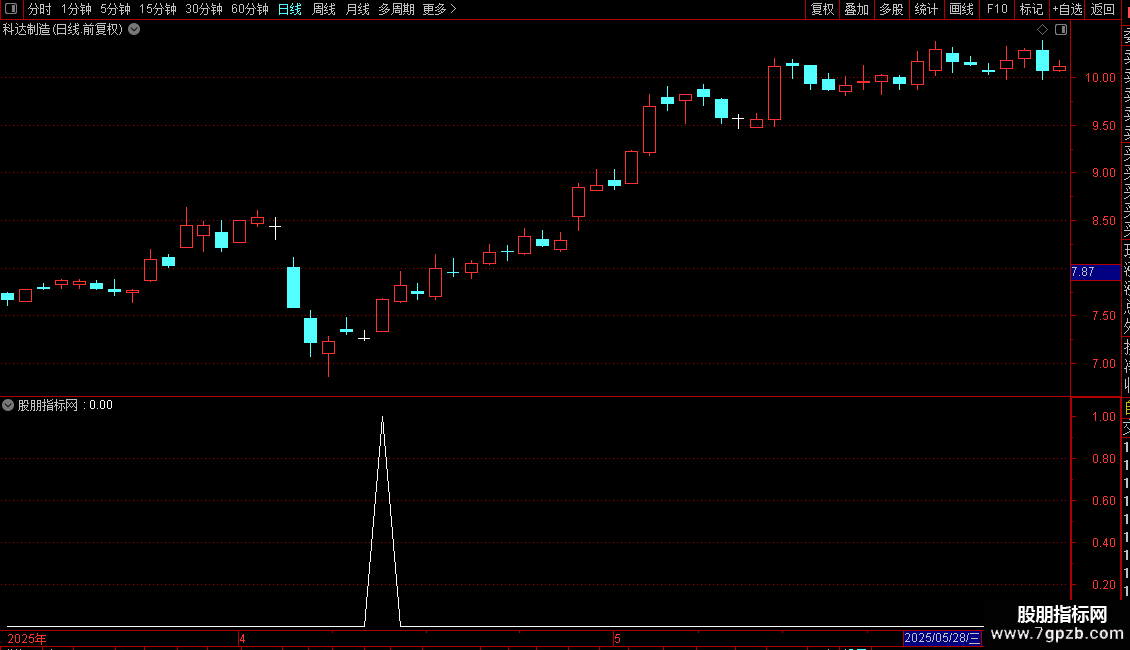Click the 科达制造(日线.前复权) title text

63,30
